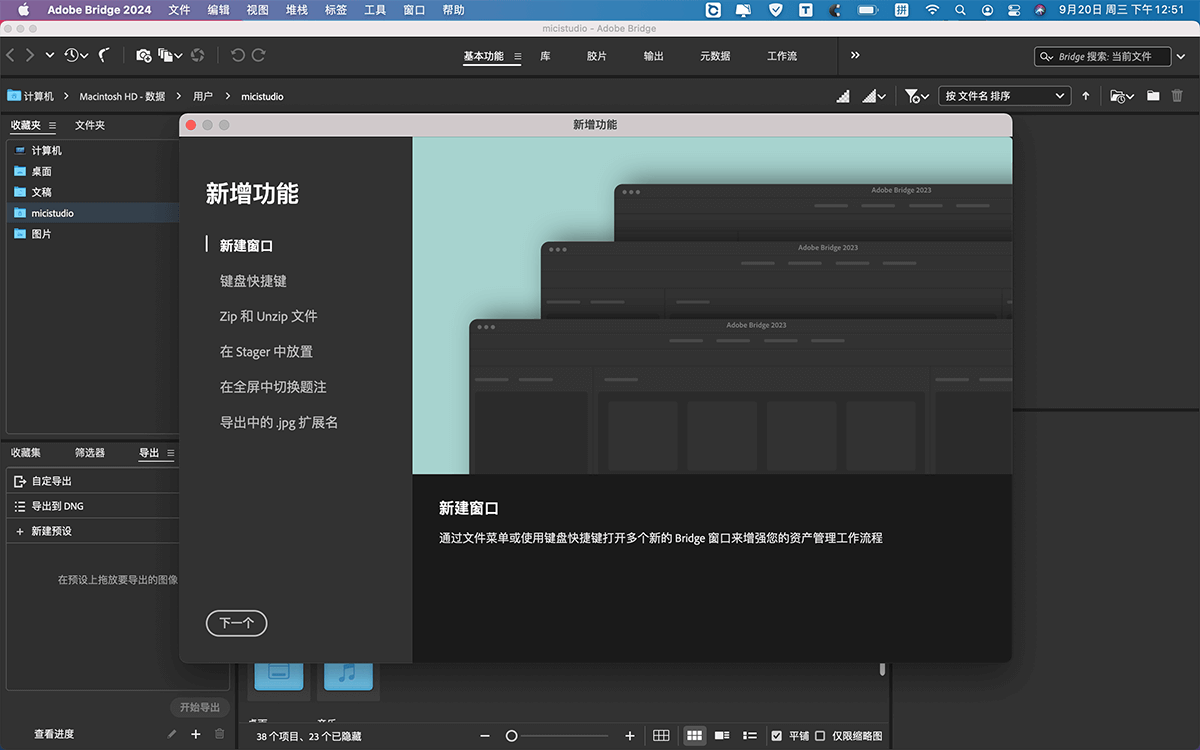Image resolution: width=1200 pixels, height=750 pixels.
Task: Go back with the left arrow in toolbar
Action: point(10,56)
